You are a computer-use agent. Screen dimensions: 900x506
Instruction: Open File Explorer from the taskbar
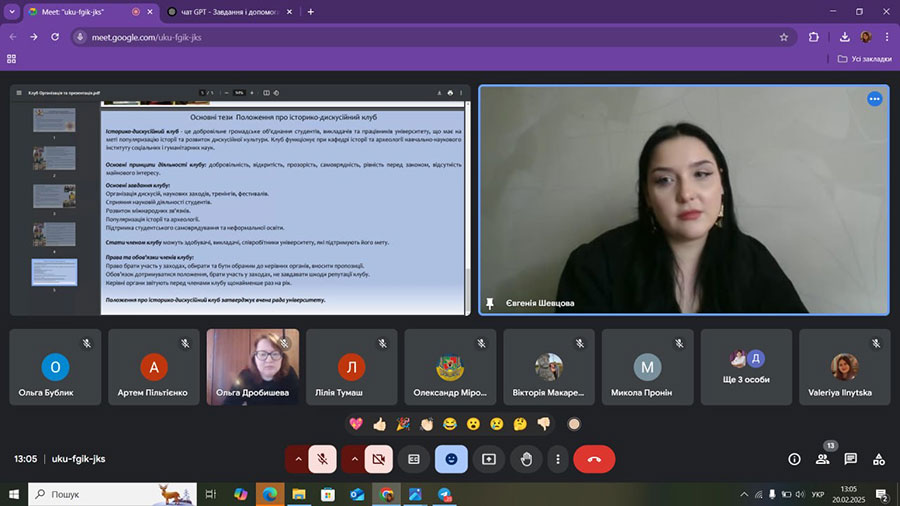[x=298, y=494]
